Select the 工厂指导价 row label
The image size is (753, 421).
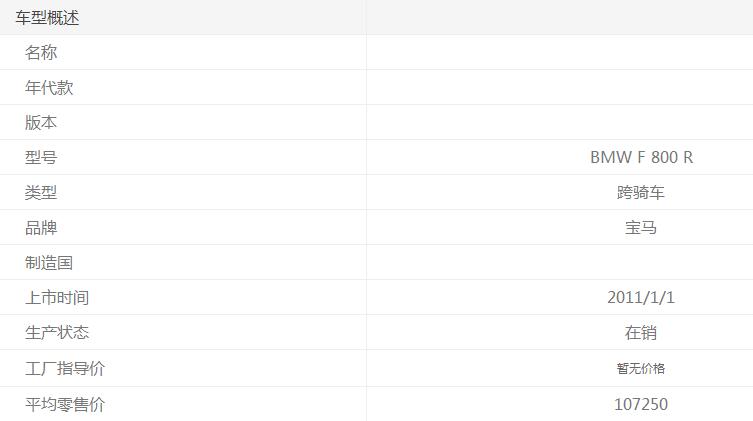coord(65,369)
